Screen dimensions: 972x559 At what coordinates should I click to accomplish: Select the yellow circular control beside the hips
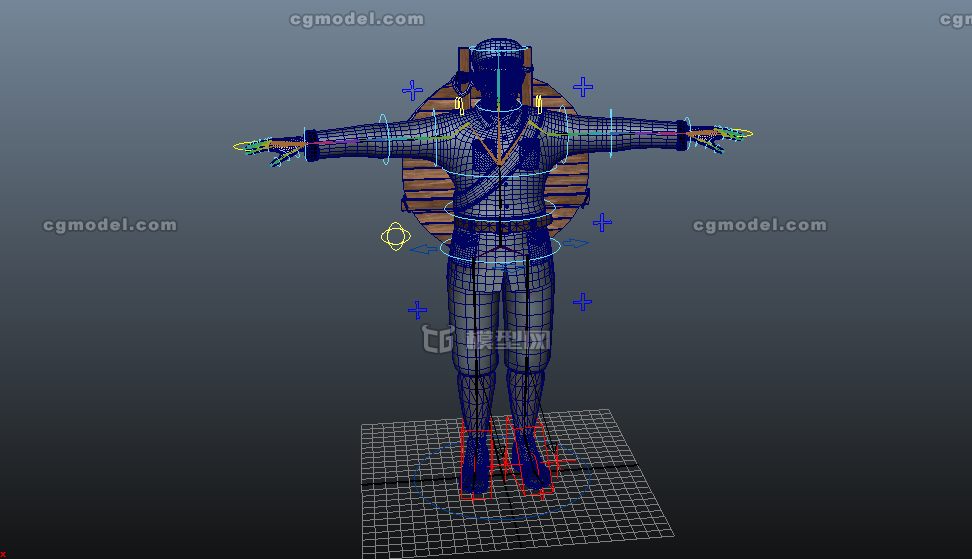tap(396, 237)
